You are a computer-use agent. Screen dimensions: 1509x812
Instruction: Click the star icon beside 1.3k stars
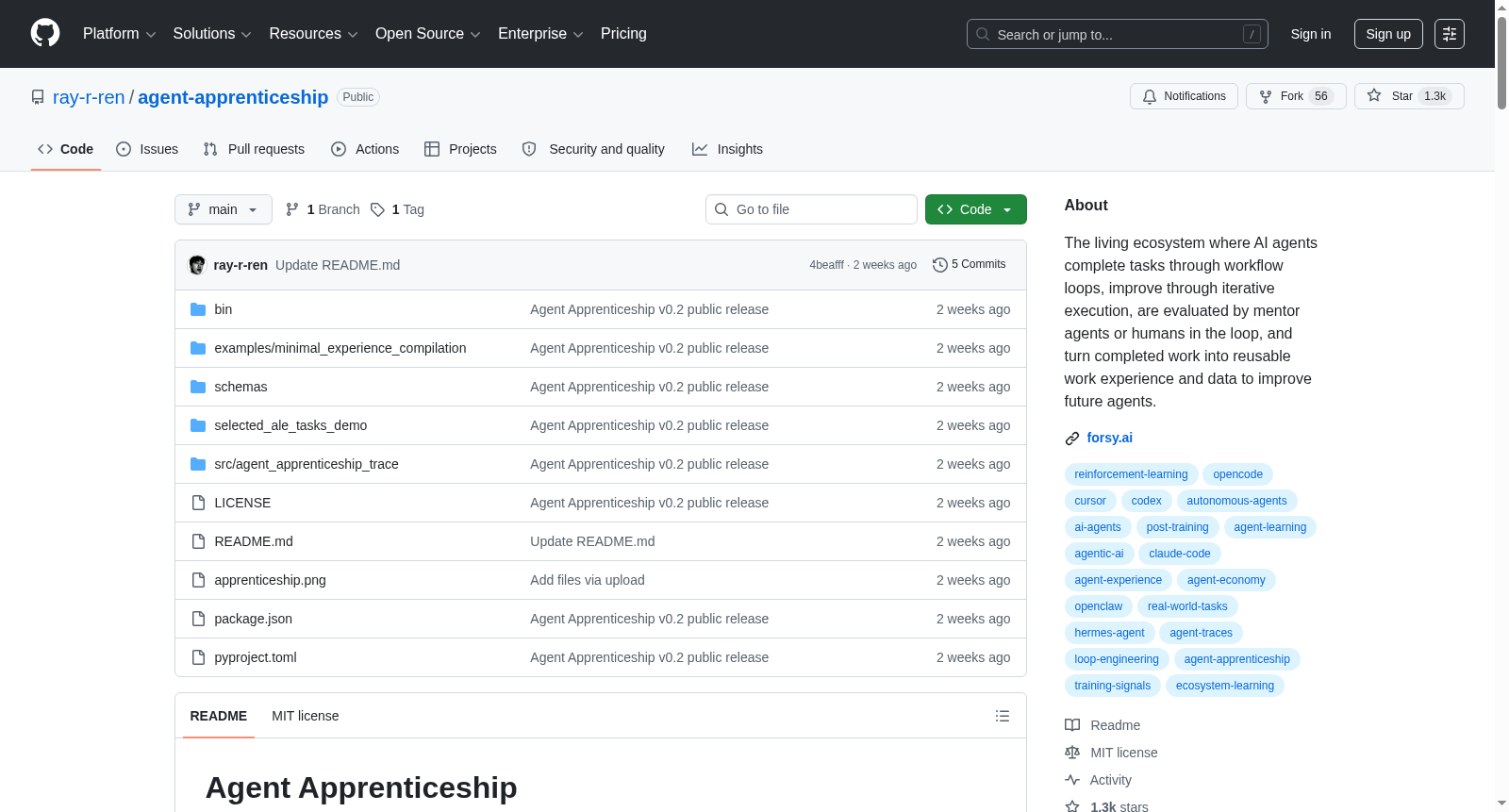1072,806
